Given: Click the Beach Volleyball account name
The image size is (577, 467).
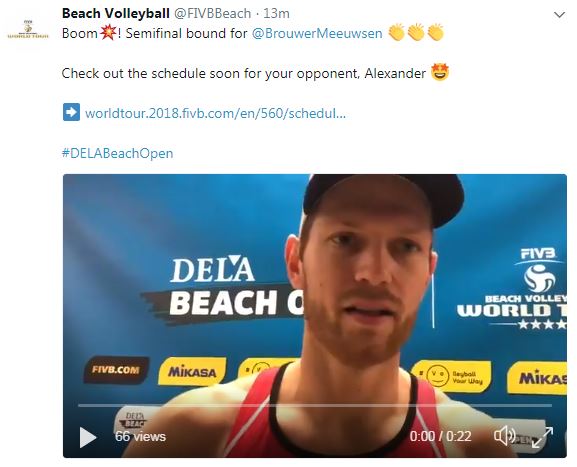Looking at the screenshot, I should pyautogui.click(x=116, y=14).
